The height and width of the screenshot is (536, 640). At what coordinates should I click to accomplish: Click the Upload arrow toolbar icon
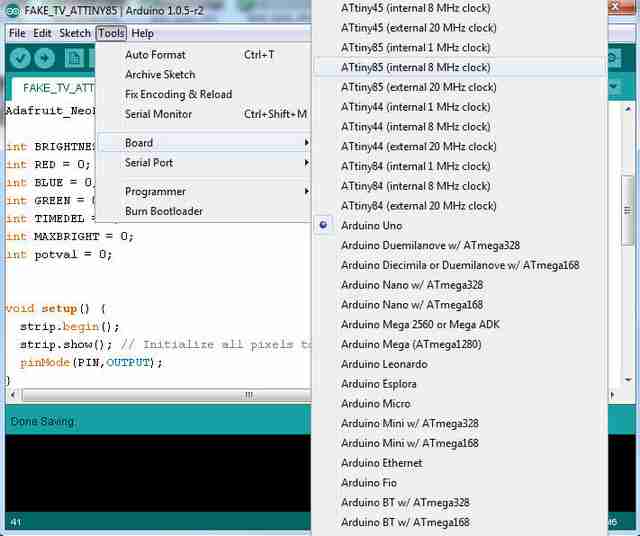(44, 58)
